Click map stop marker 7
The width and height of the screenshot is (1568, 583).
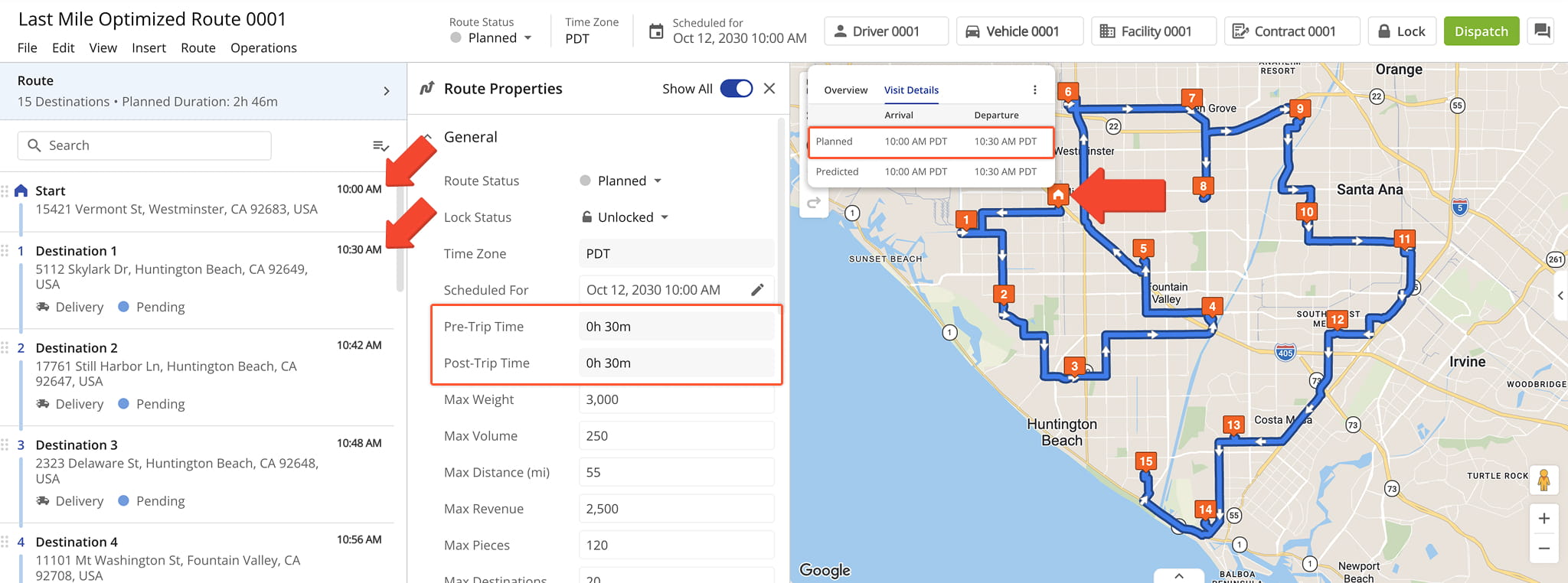point(1191,98)
